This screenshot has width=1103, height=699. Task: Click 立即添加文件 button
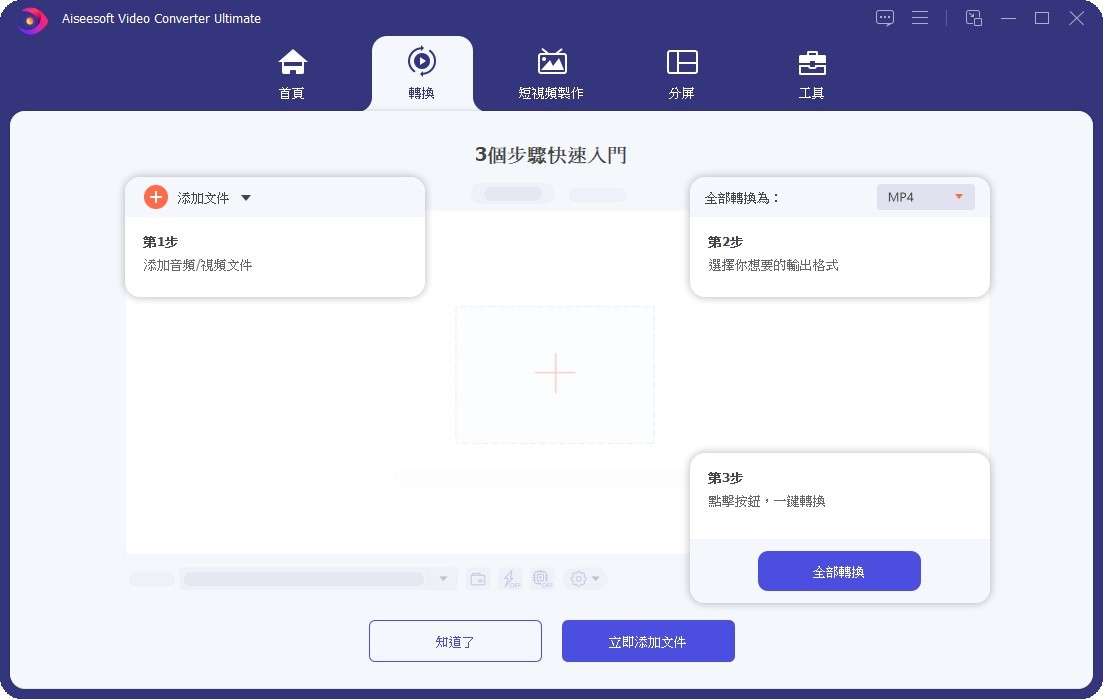tap(648, 641)
